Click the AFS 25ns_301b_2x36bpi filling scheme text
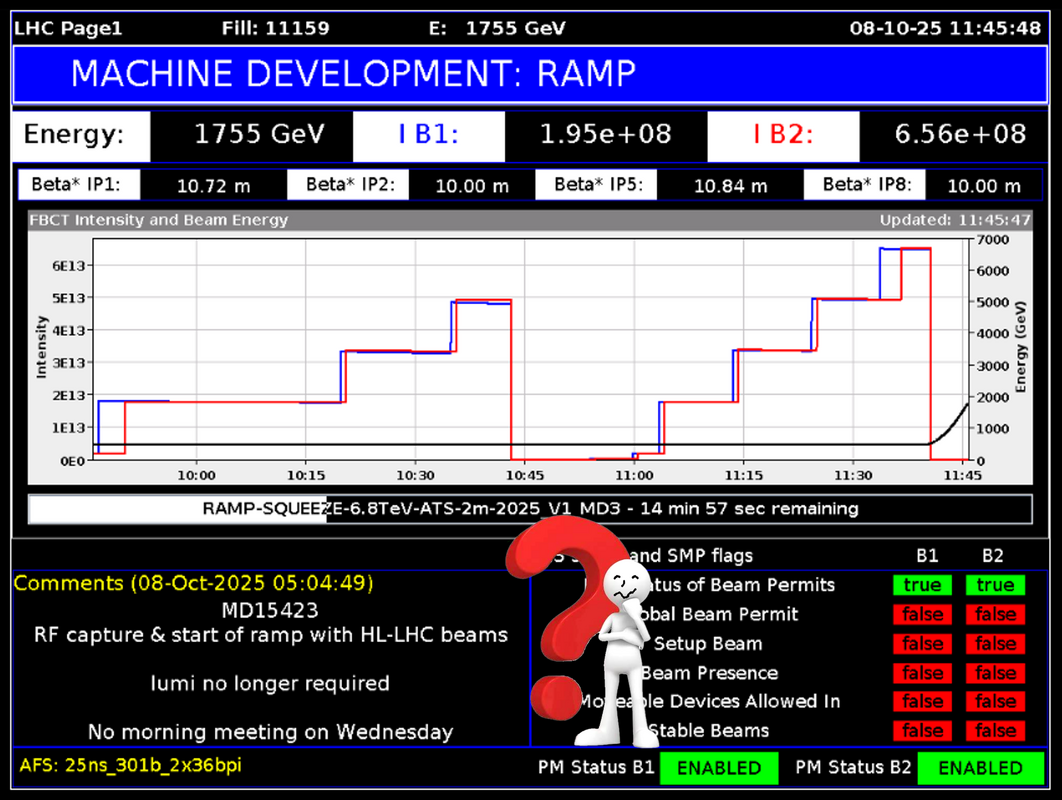The image size is (1062, 800). pos(130,766)
